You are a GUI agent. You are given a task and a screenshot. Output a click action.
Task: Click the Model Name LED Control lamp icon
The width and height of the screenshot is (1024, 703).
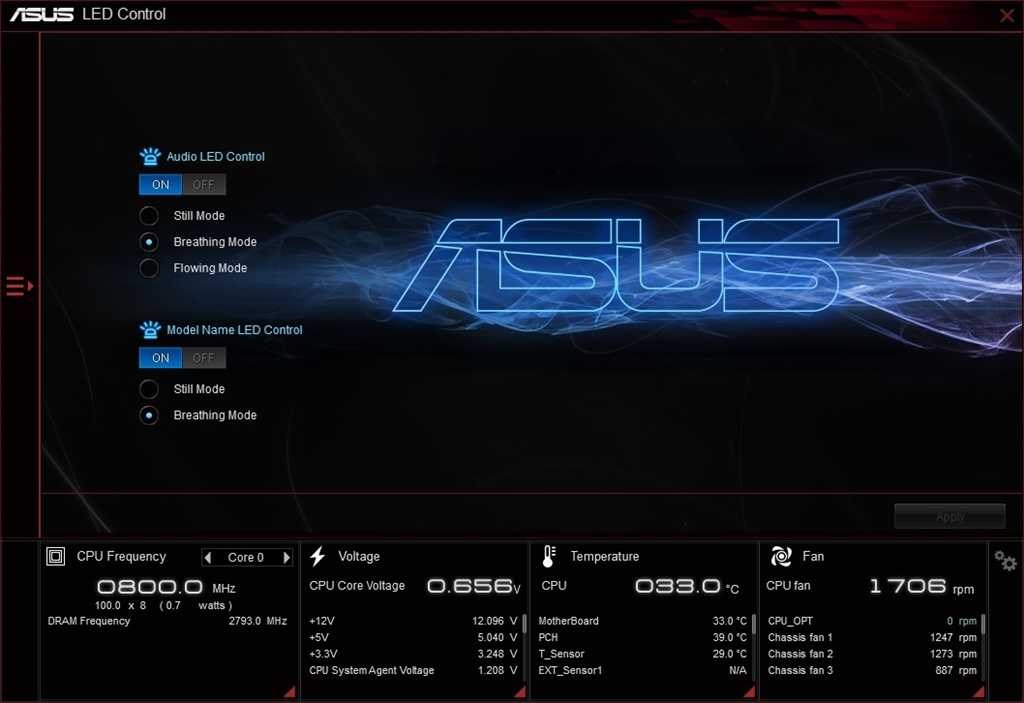[x=150, y=328]
